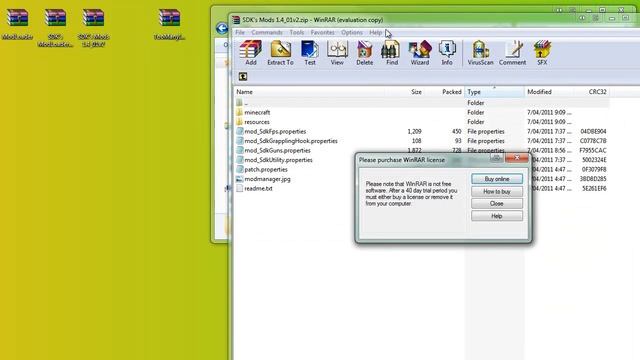Select readme.txt file
Viewport: 640px width, 360px height.
coord(258,189)
